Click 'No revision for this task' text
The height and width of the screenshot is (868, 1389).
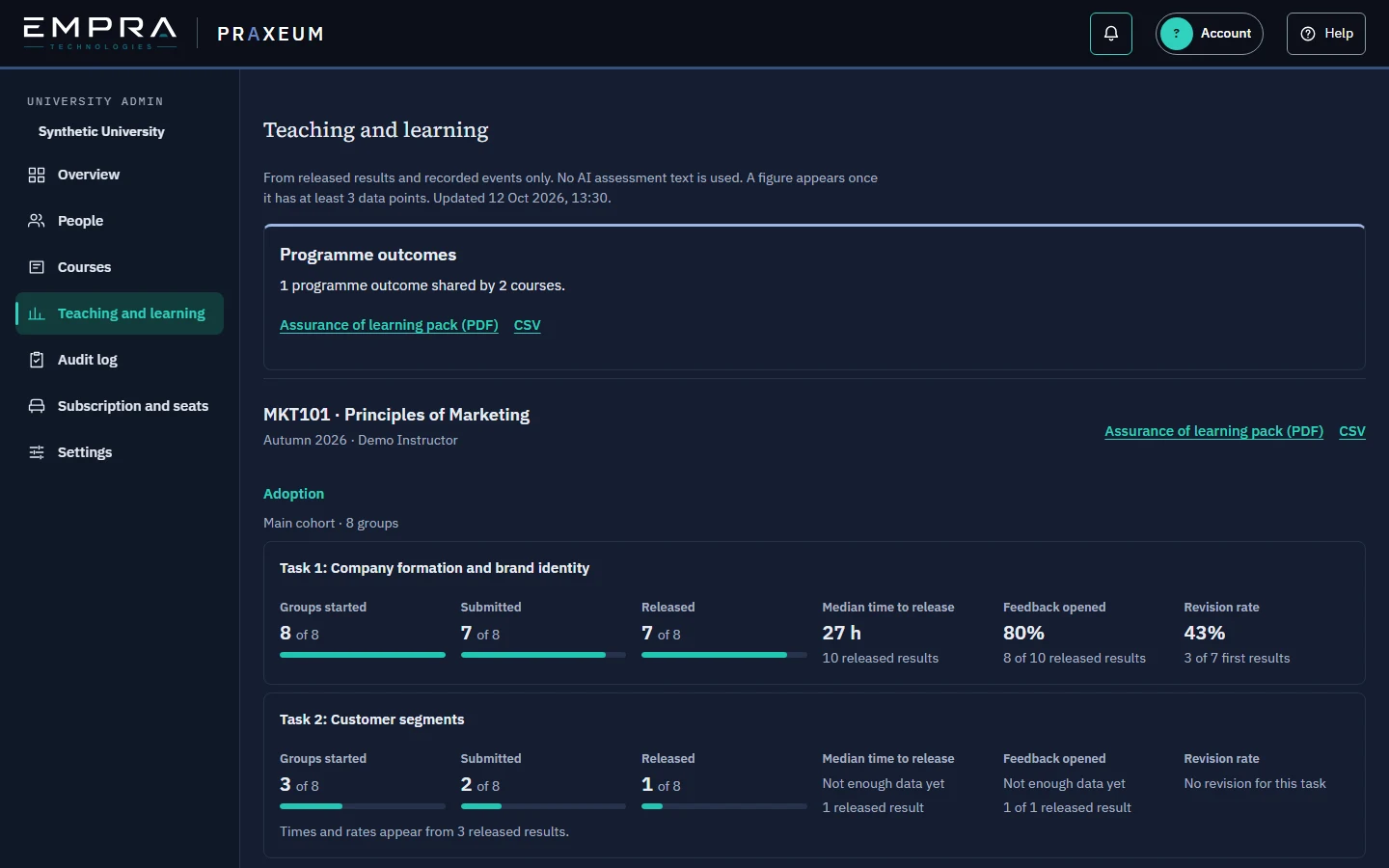point(1255,783)
